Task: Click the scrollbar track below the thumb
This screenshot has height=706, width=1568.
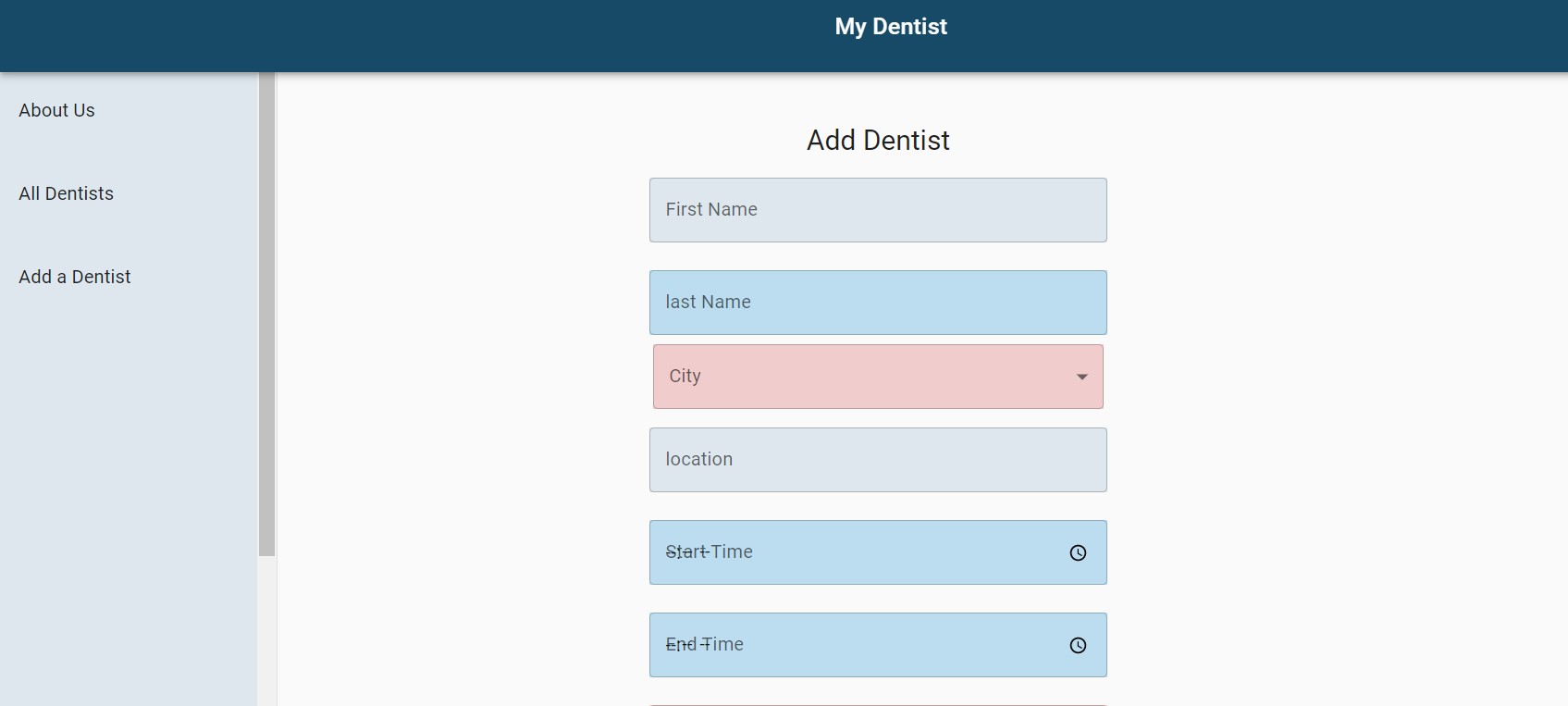Action: point(267,631)
